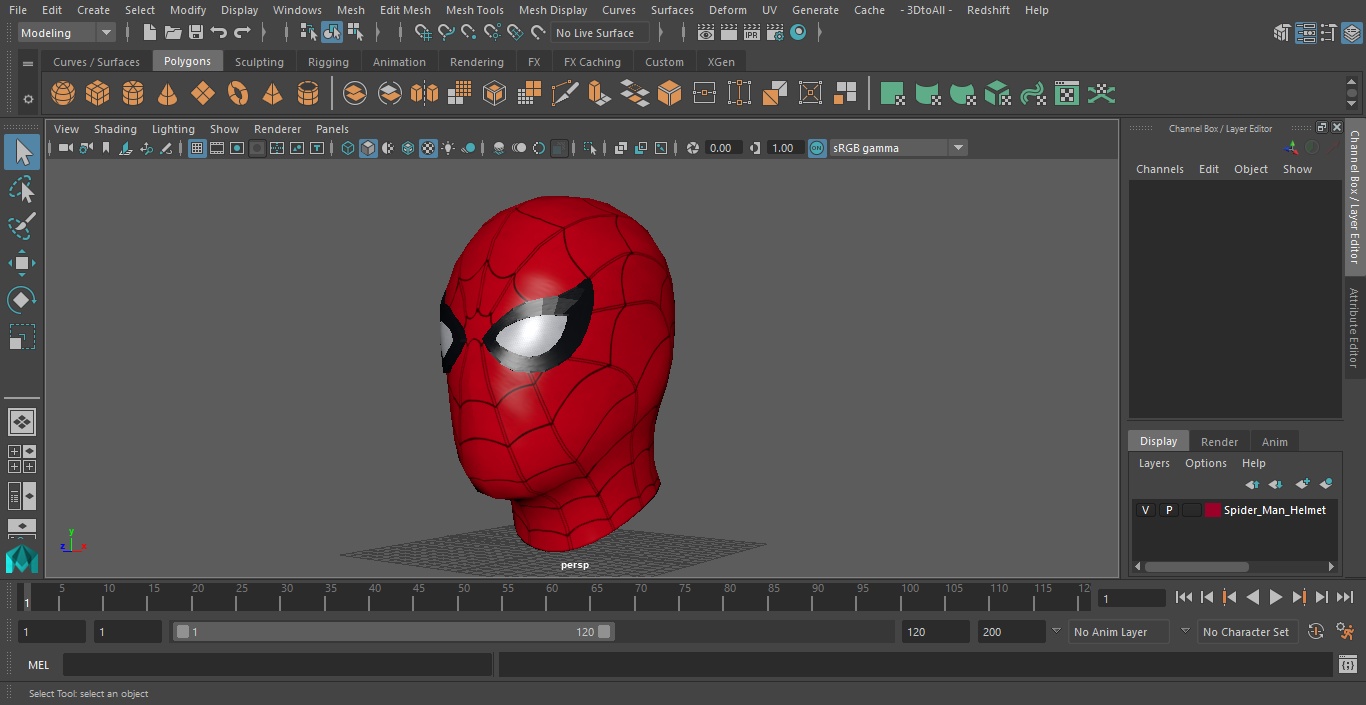The width and height of the screenshot is (1366, 705).
Task: Select the Move tool in toolbox
Action: pyautogui.click(x=22, y=264)
